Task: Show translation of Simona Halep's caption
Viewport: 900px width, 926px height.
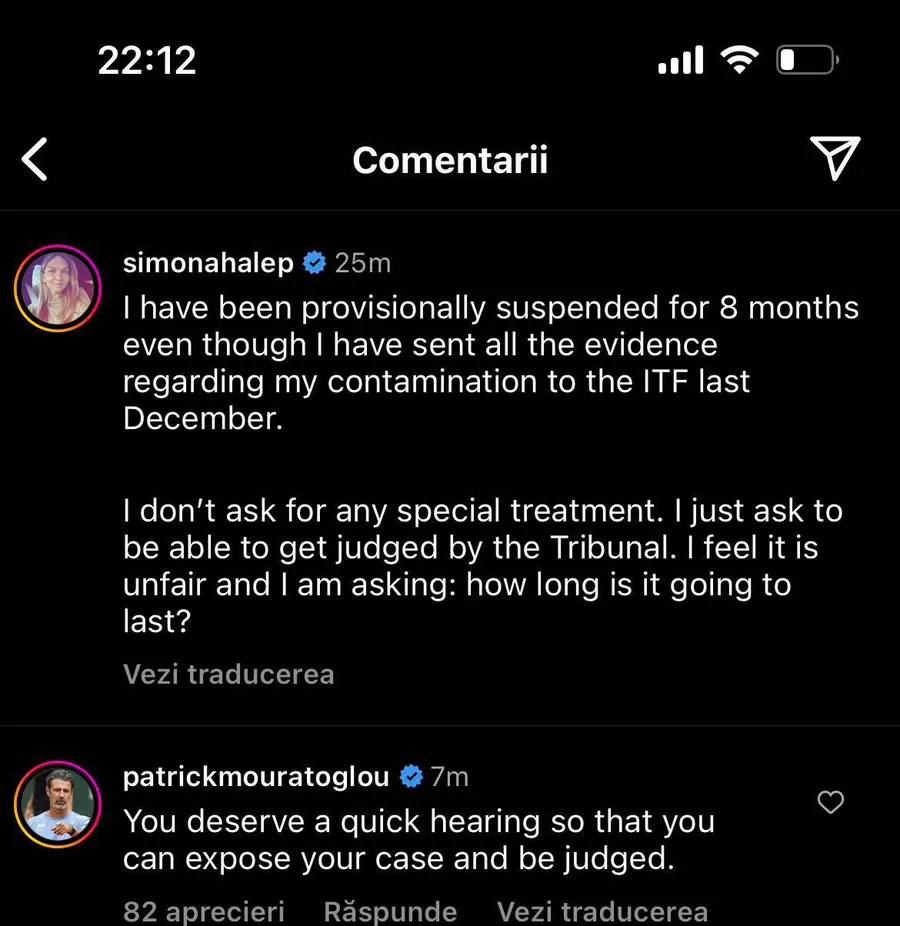Action: 228,674
